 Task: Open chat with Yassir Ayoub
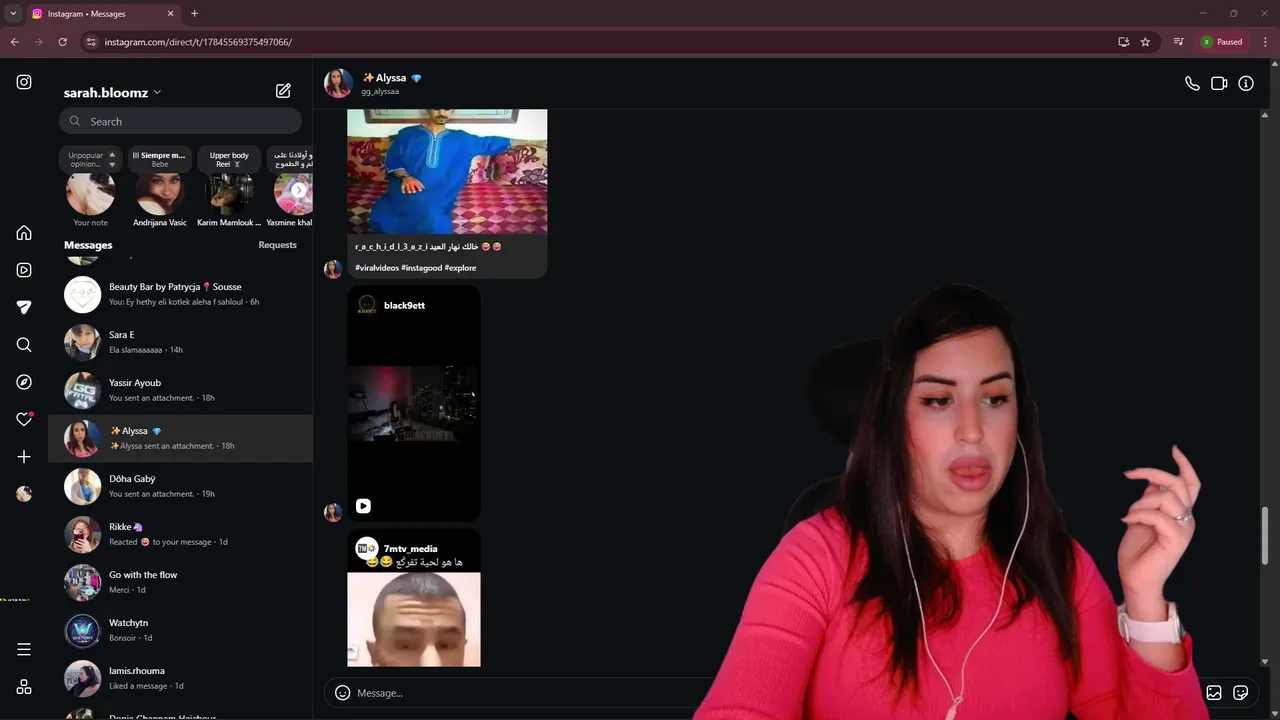[x=180, y=390]
